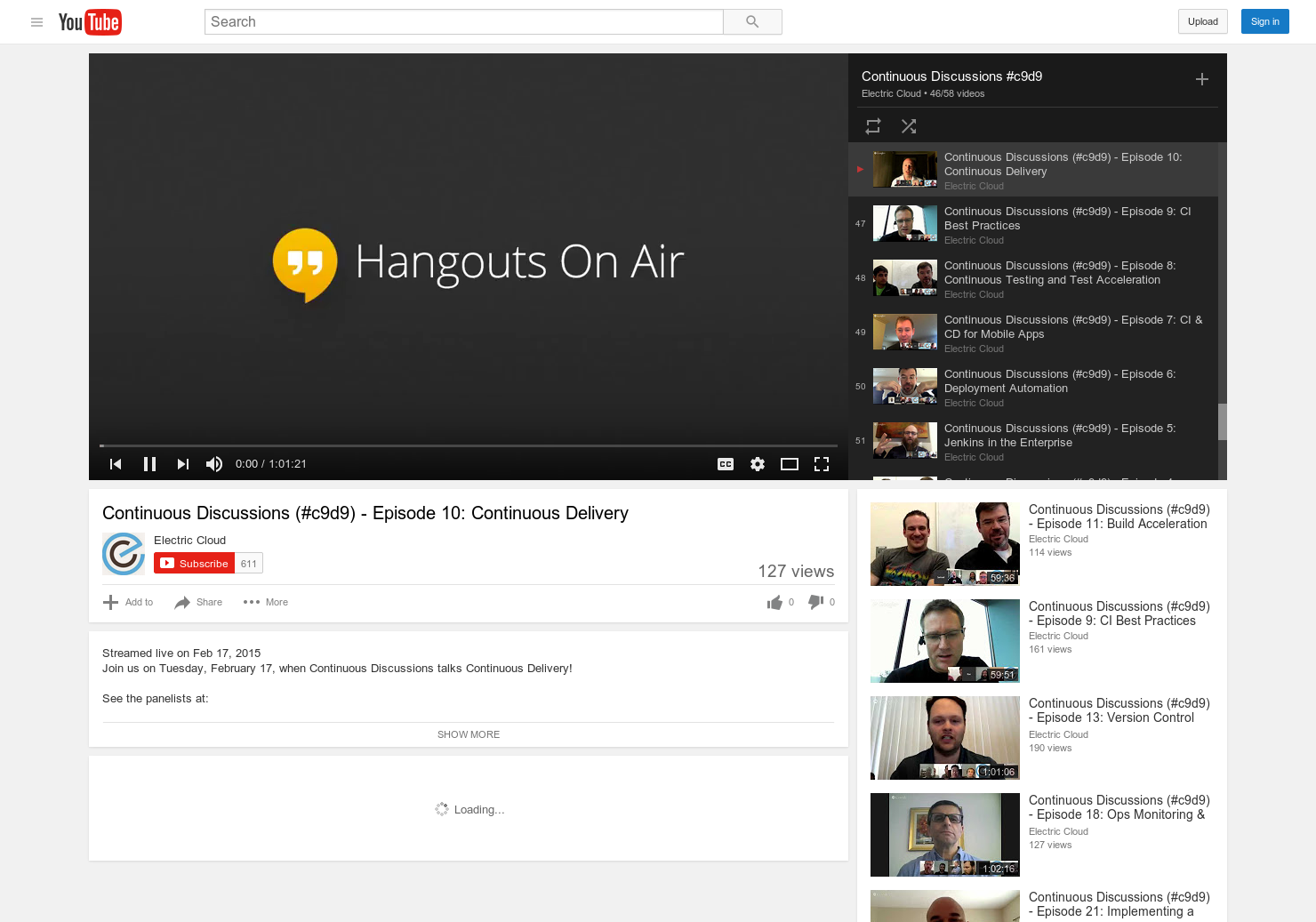This screenshot has height=922, width=1316.
Task: Expand the More actions menu
Action: (x=265, y=602)
